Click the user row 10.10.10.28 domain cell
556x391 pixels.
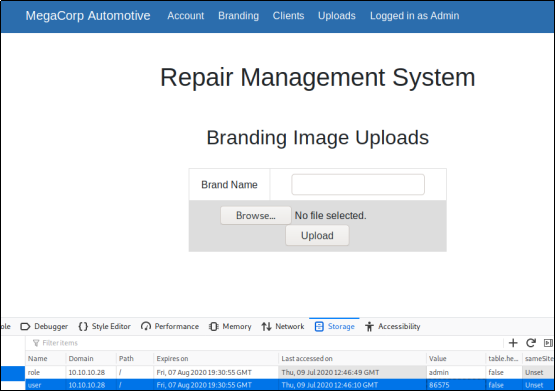(x=91, y=385)
